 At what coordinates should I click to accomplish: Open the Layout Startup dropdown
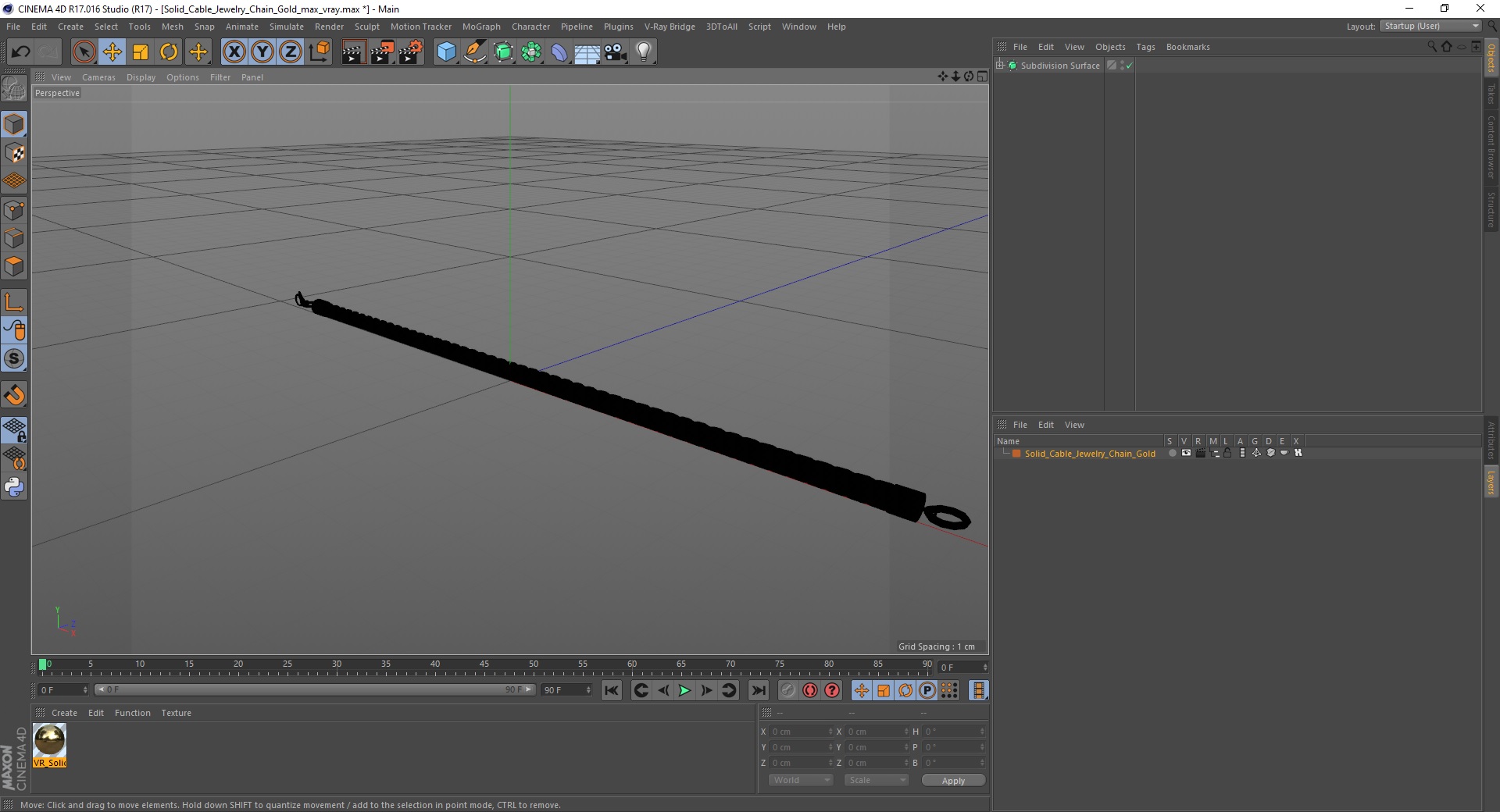point(1430,26)
